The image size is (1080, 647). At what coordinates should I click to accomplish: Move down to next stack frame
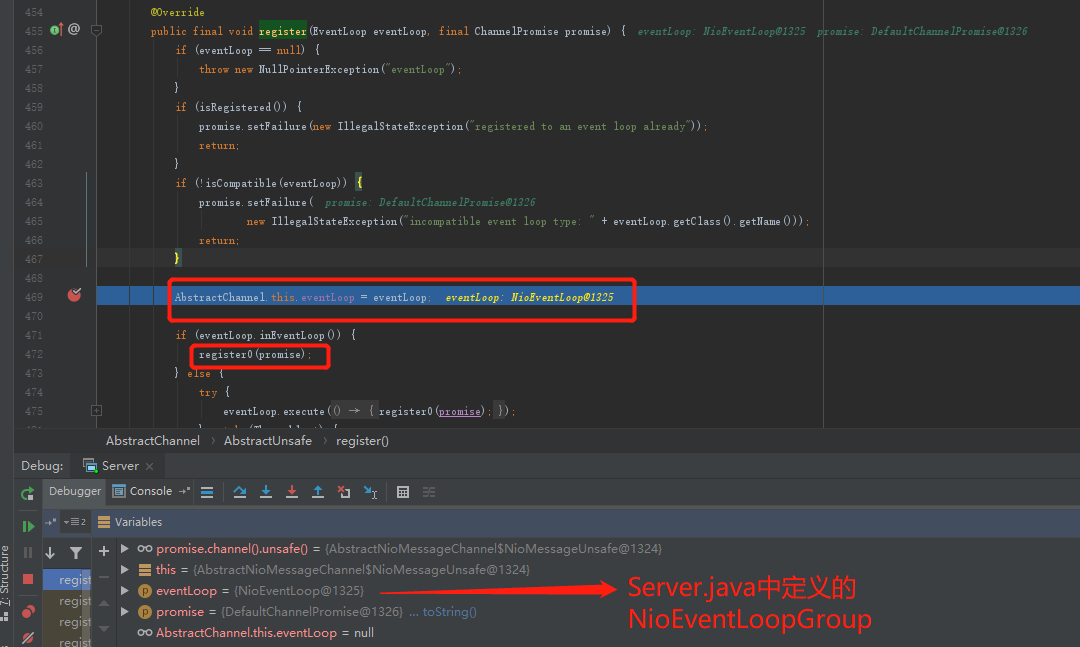(x=50, y=553)
